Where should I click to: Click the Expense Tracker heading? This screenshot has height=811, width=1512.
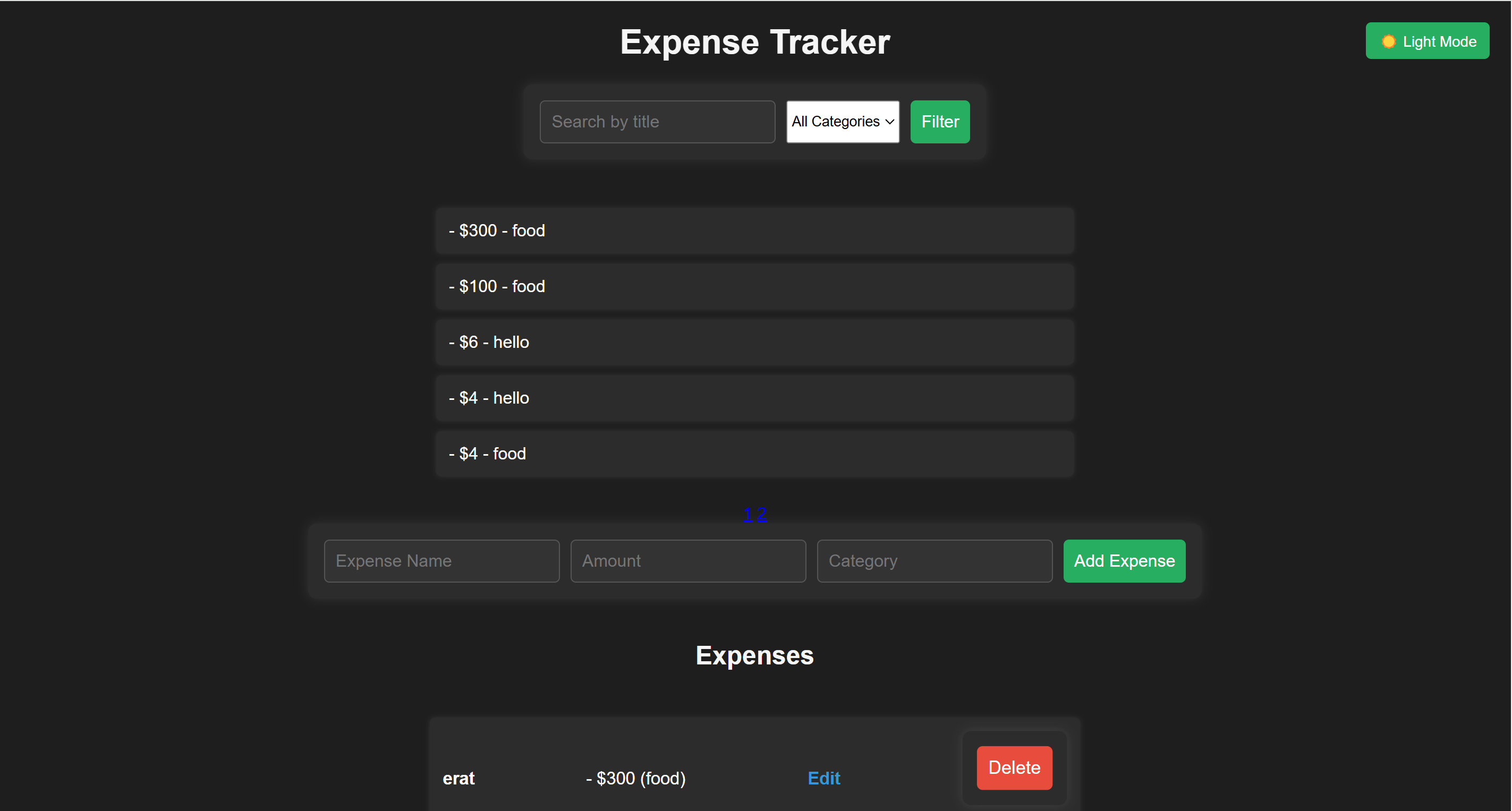click(x=755, y=41)
